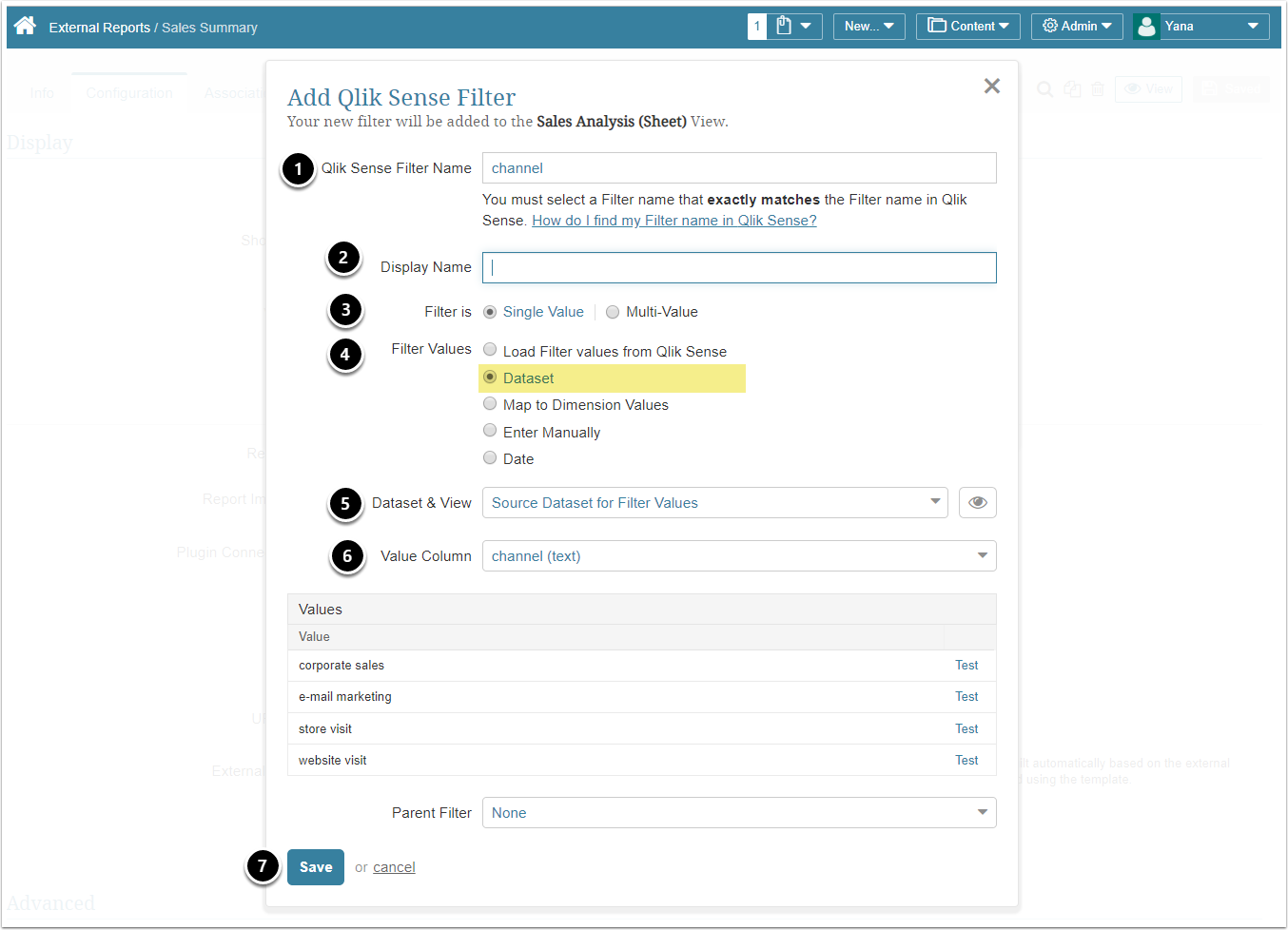Preview dataset with the eye icon button
1288x930 pixels.
pyautogui.click(x=977, y=503)
